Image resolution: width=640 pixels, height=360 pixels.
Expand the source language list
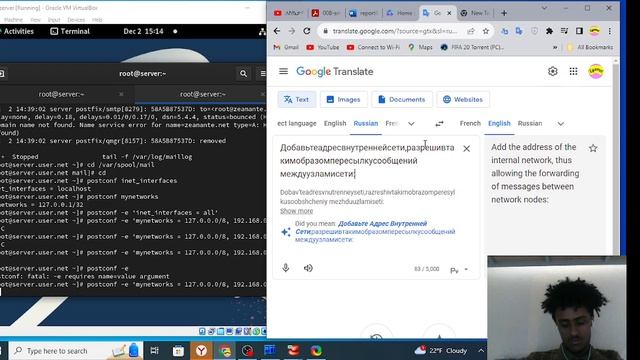point(411,123)
